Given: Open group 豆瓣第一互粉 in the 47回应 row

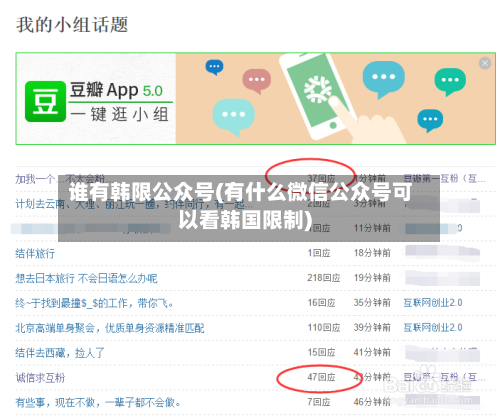Looking at the screenshot, I should tap(444, 377).
